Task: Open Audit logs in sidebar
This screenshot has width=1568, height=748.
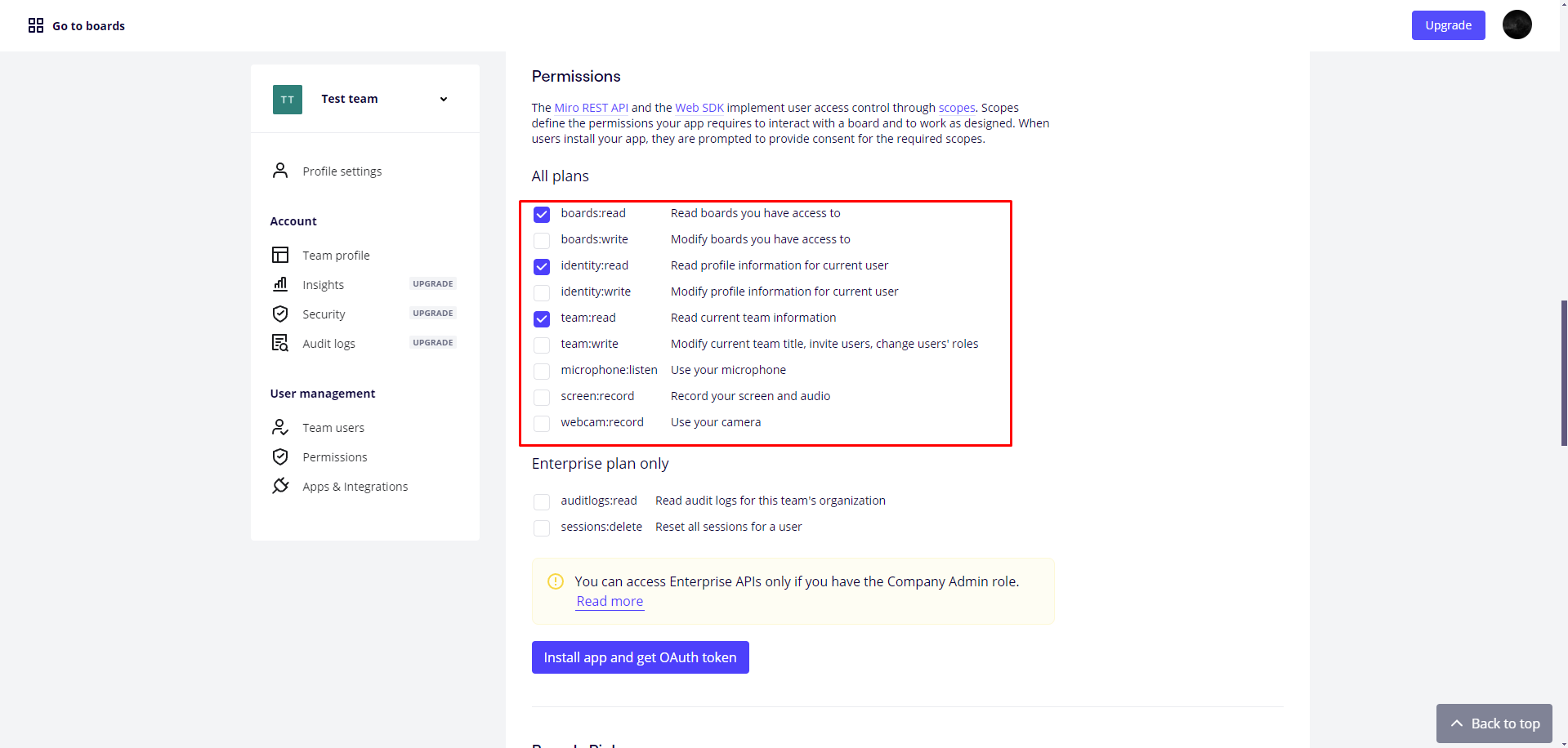Action: [328, 344]
